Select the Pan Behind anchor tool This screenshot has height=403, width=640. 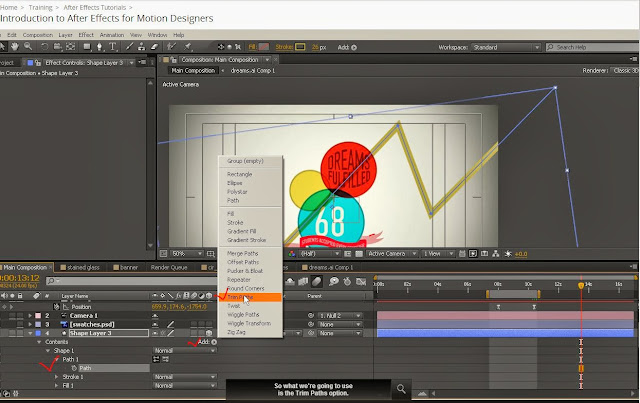70,47
